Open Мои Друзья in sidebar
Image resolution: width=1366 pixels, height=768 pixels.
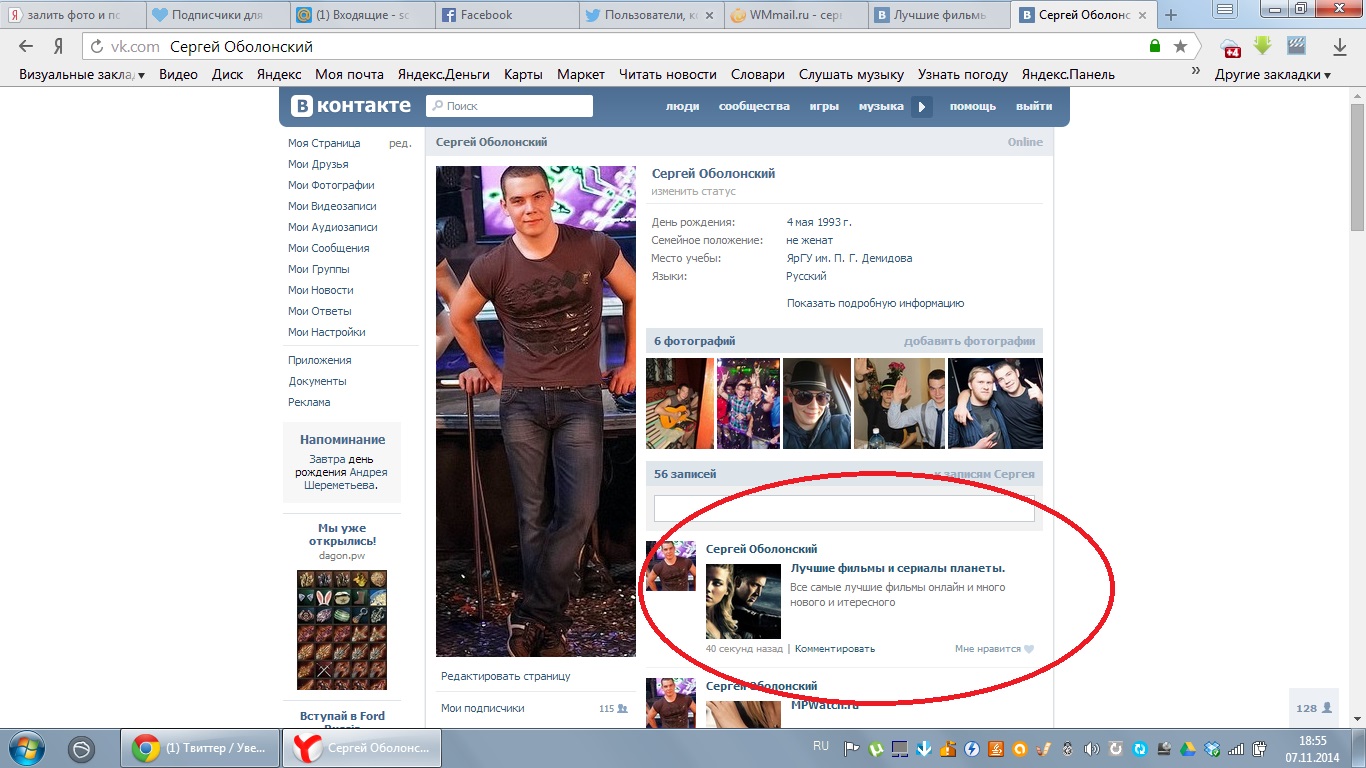318,164
